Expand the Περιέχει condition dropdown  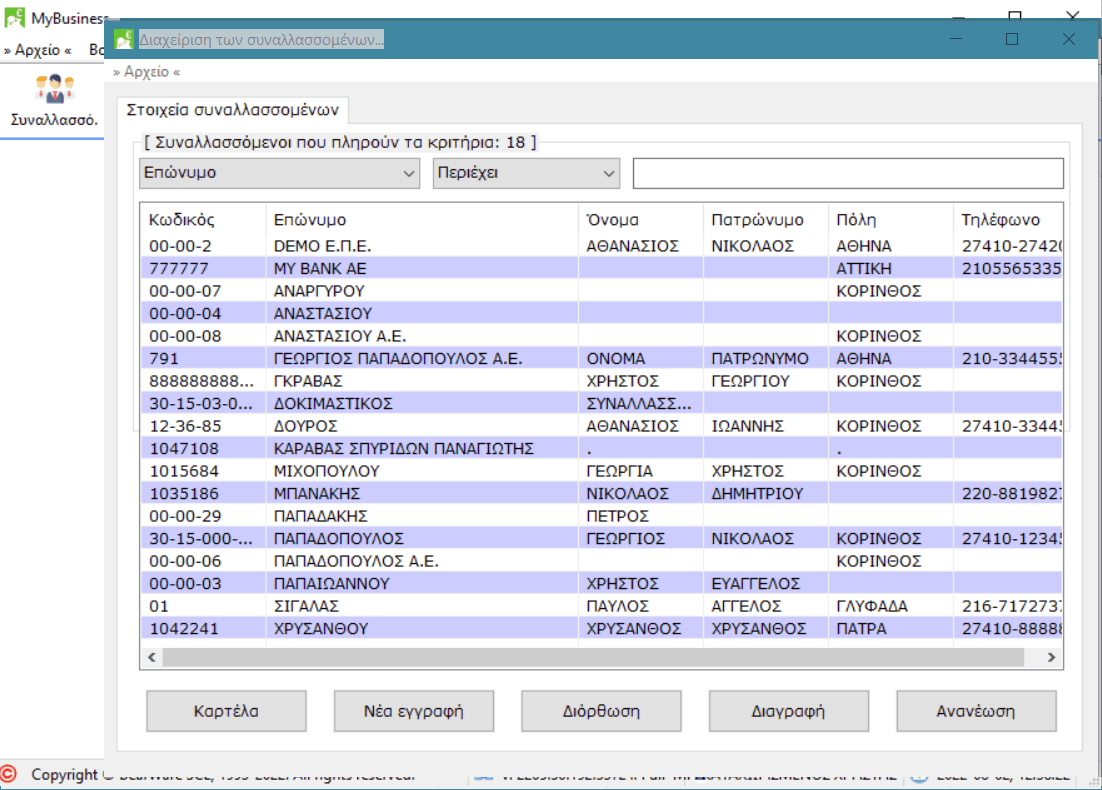pyautogui.click(x=526, y=173)
